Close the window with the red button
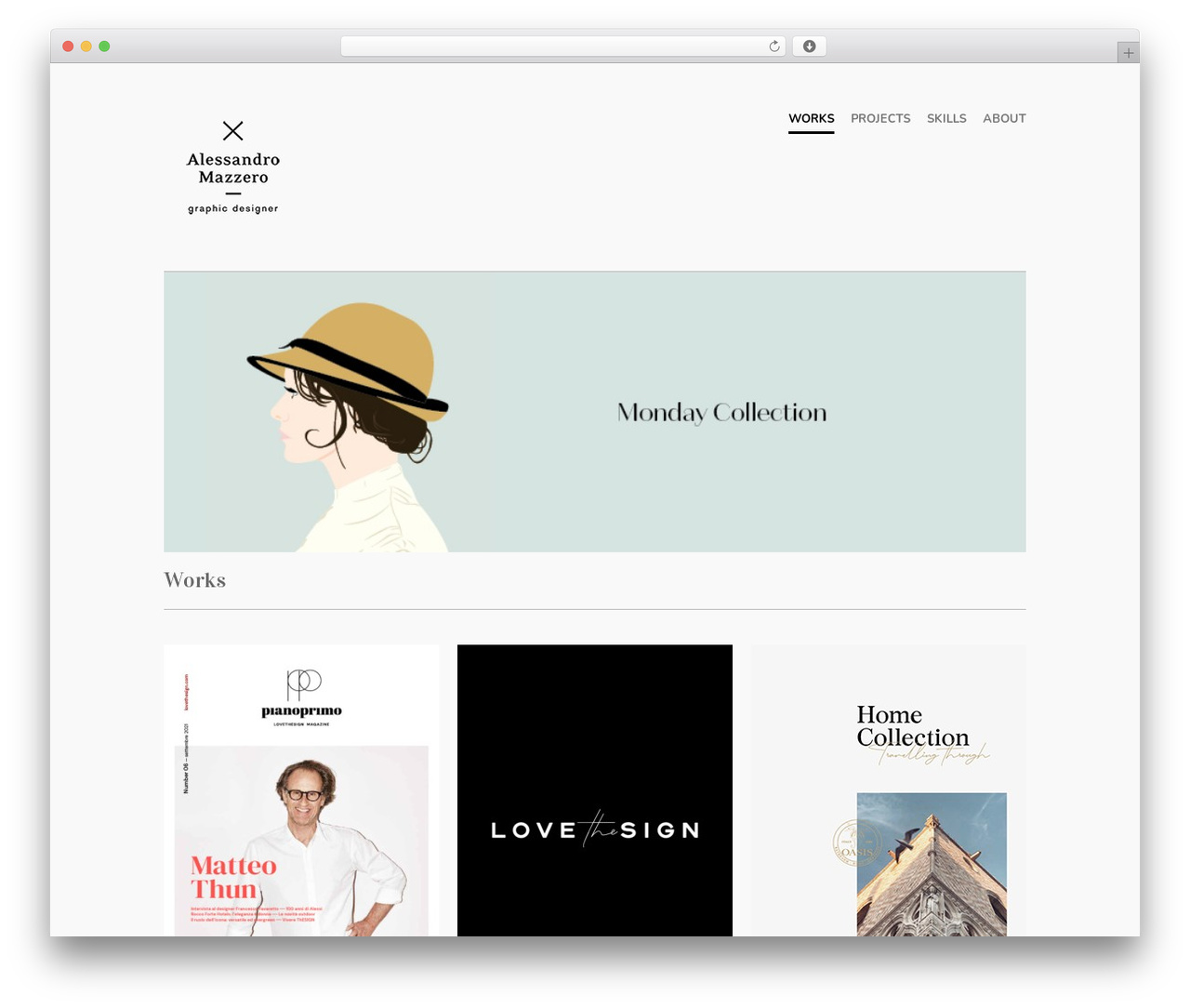This screenshot has height=1008, width=1190. 68,46
